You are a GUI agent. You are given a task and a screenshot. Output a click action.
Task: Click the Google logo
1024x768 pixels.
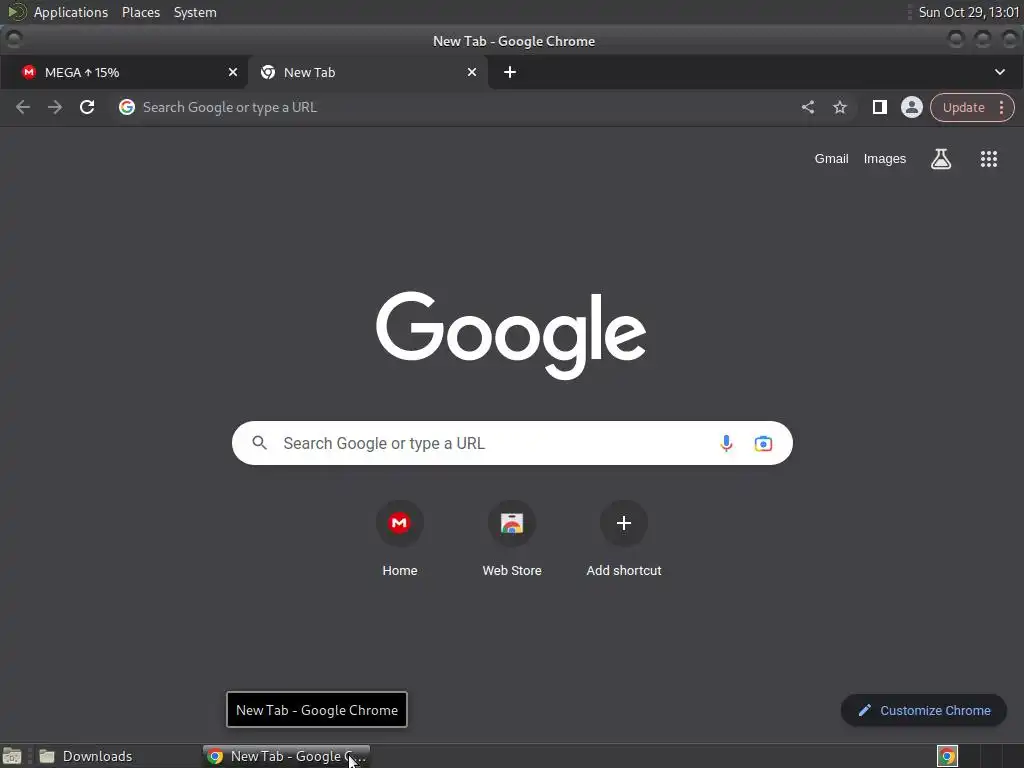(511, 335)
